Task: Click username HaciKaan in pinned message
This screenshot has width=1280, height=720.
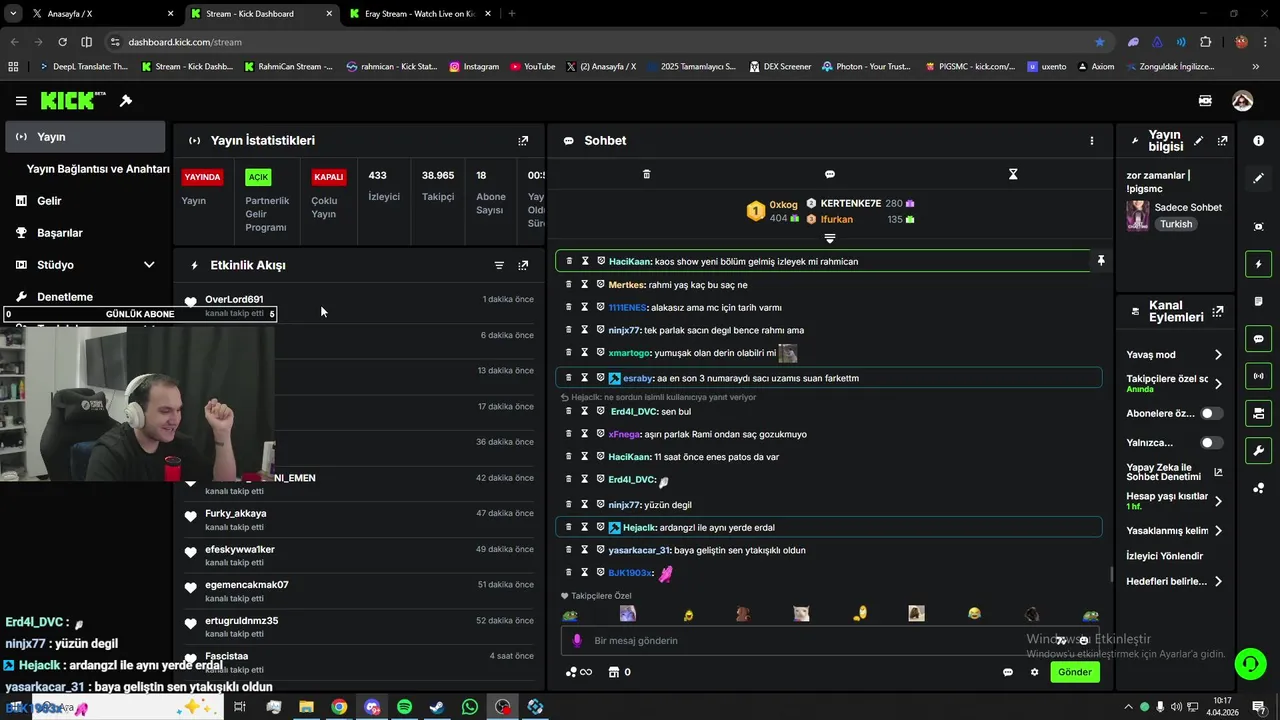Action: [x=629, y=261]
